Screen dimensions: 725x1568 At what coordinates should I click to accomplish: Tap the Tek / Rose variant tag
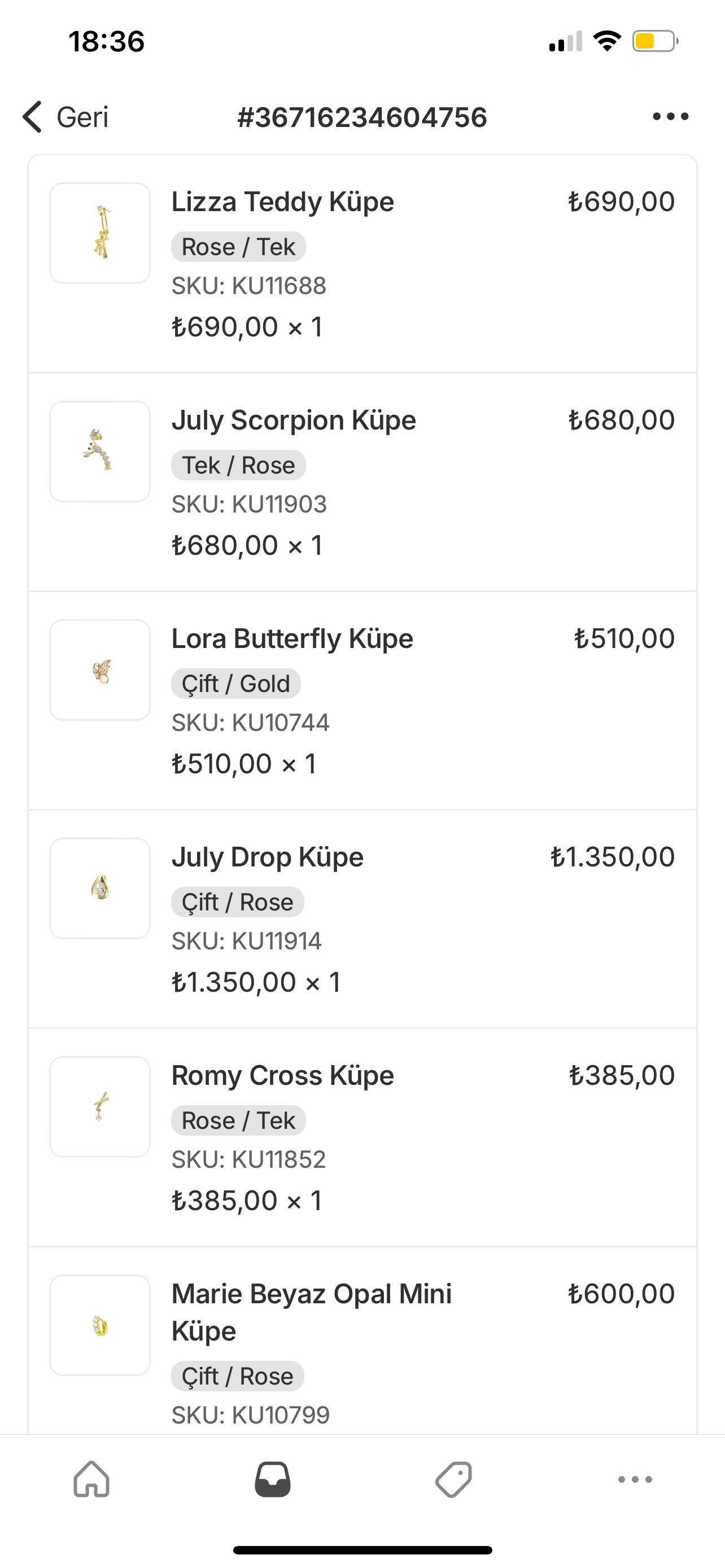(238, 465)
